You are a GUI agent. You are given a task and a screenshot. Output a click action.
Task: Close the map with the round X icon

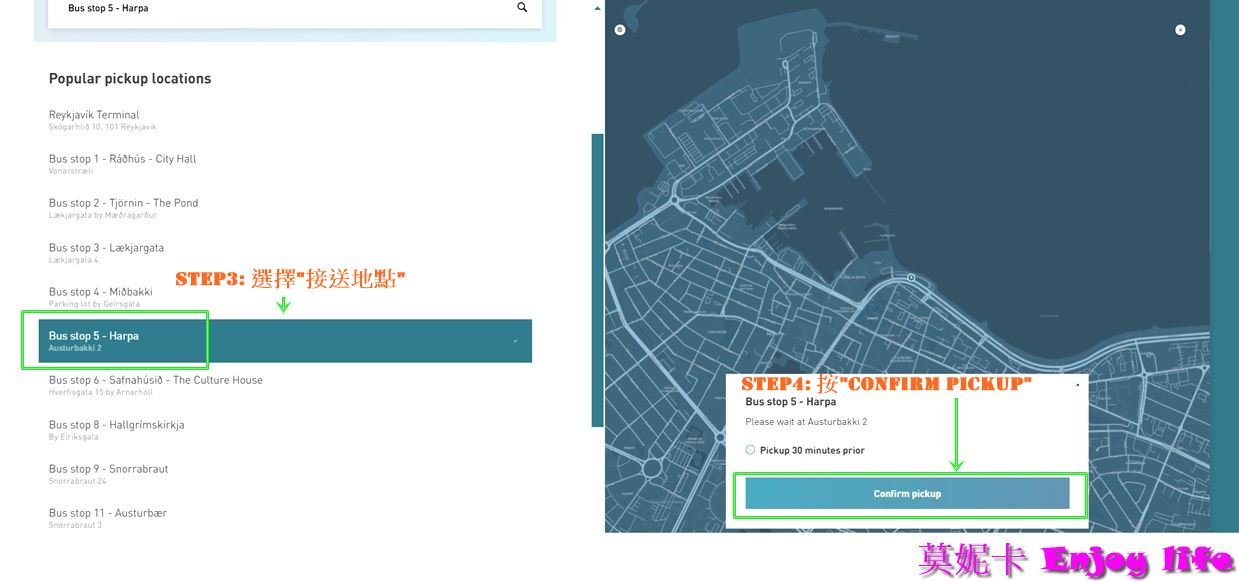click(1180, 30)
